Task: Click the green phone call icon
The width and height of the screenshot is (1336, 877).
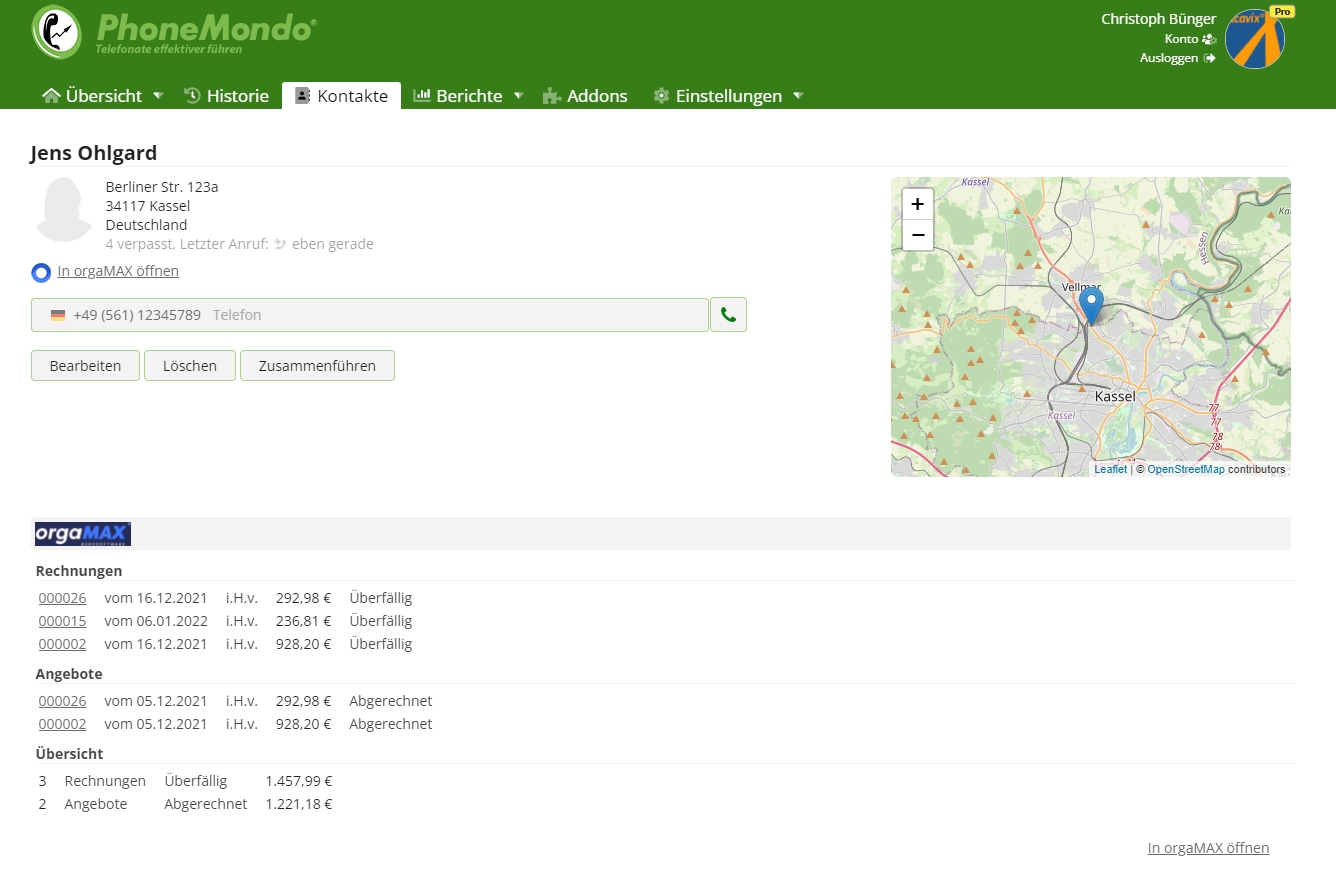Action: [x=728, y=315]
